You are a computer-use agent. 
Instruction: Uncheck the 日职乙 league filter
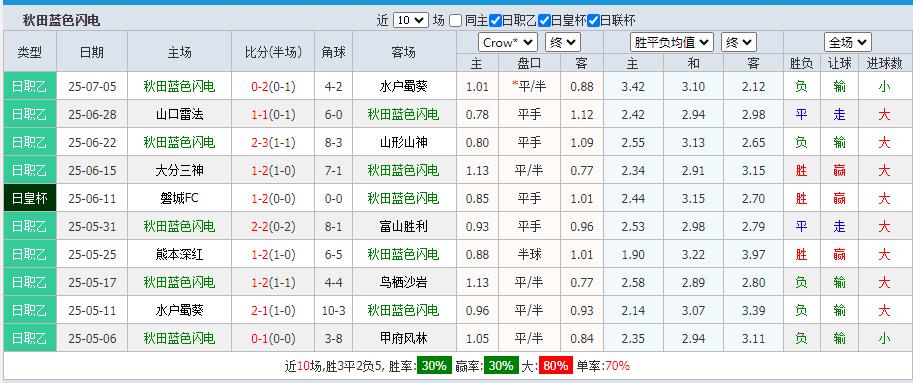click(x=496, y=20)
